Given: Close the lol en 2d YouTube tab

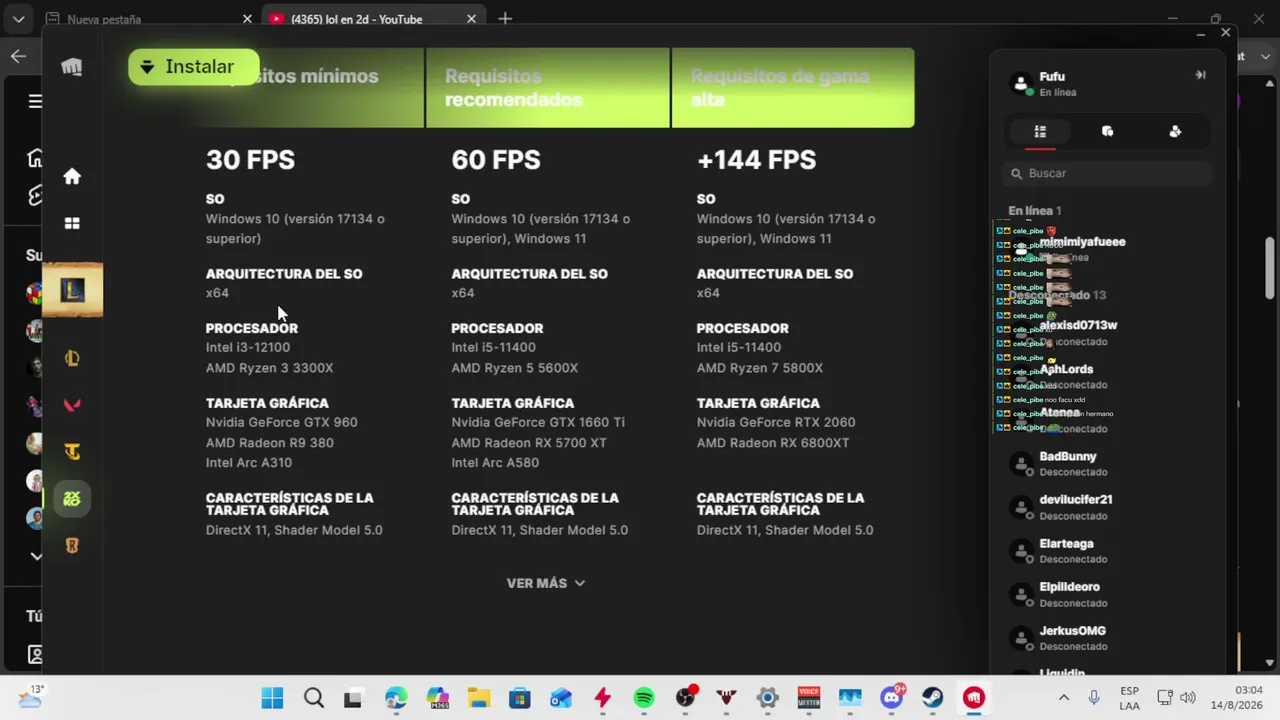Looking at the screenshot, I should point(472,19).
